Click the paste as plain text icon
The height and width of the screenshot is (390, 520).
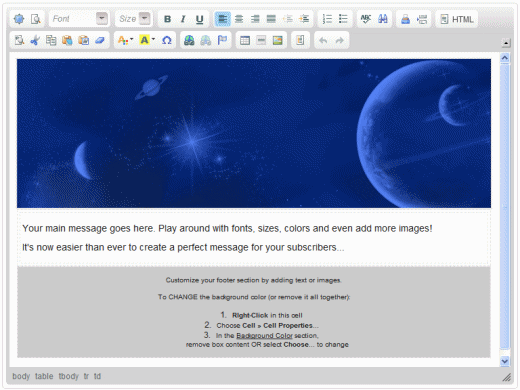coord(84,40)
